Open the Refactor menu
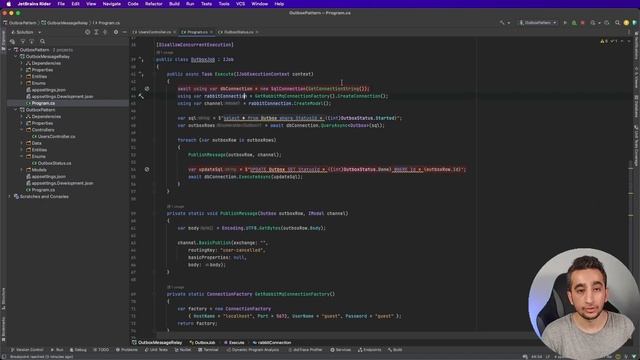640x360 pixels. pyautogui.click(x=153, y=4)
